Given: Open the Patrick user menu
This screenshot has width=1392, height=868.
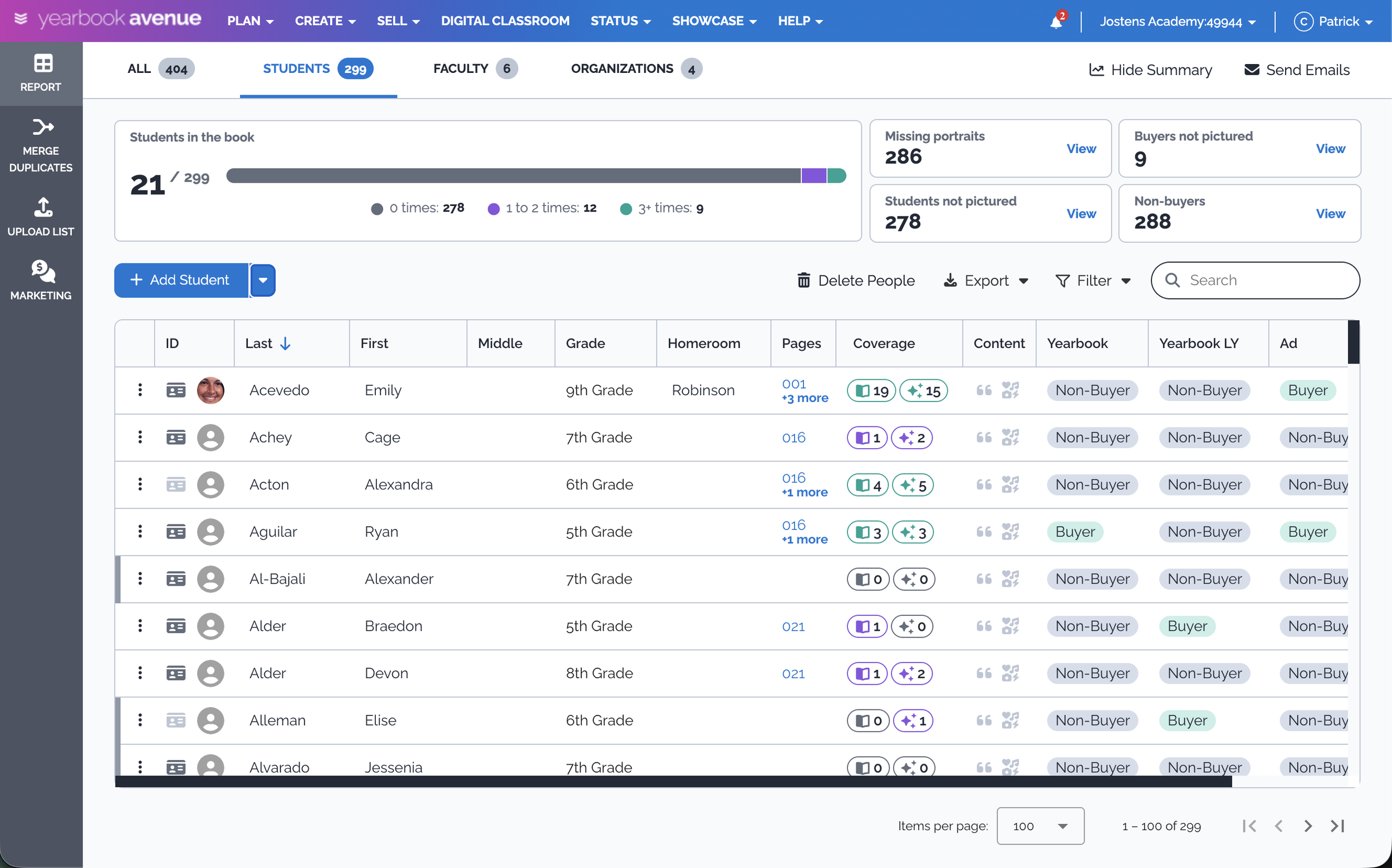Looking at the screenshot, I should click(1333, 22).
